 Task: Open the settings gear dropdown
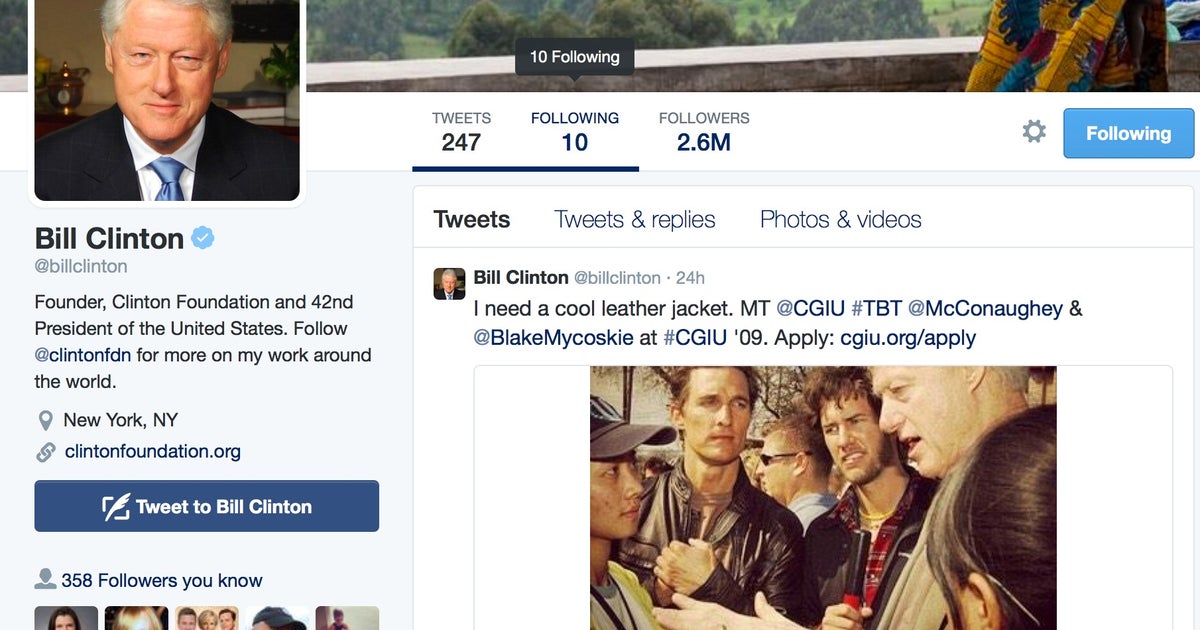[1034, 132]
